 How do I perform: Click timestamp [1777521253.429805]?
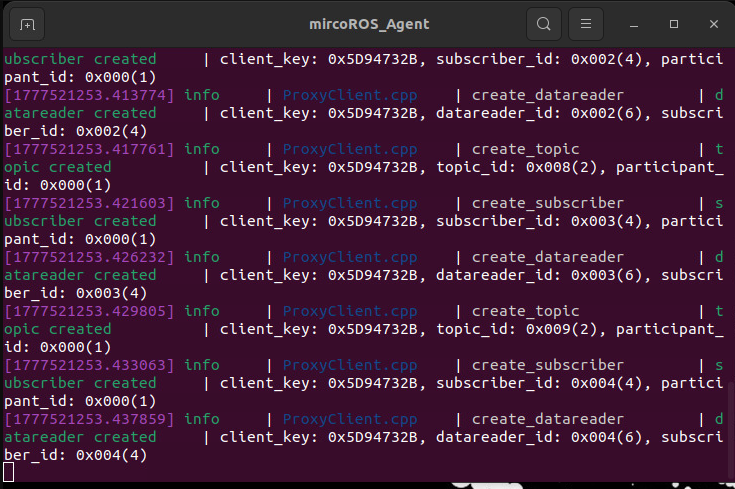pyautogui.click(x=89, y=311)
